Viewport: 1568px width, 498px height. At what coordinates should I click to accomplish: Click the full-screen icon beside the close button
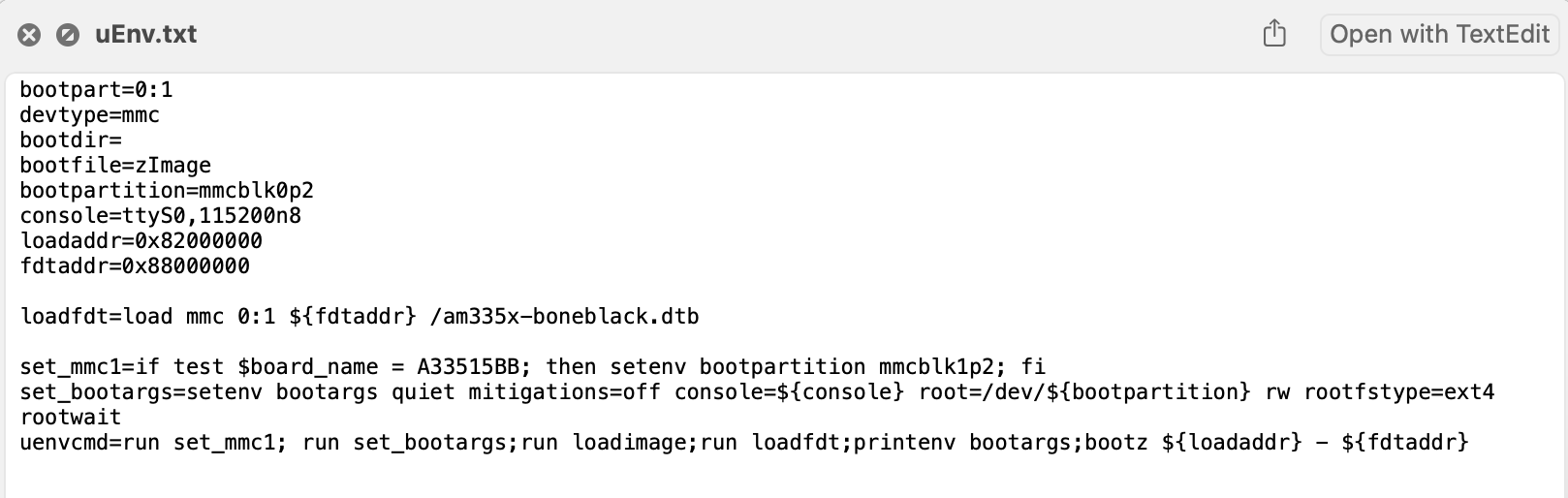click(68, 35)
